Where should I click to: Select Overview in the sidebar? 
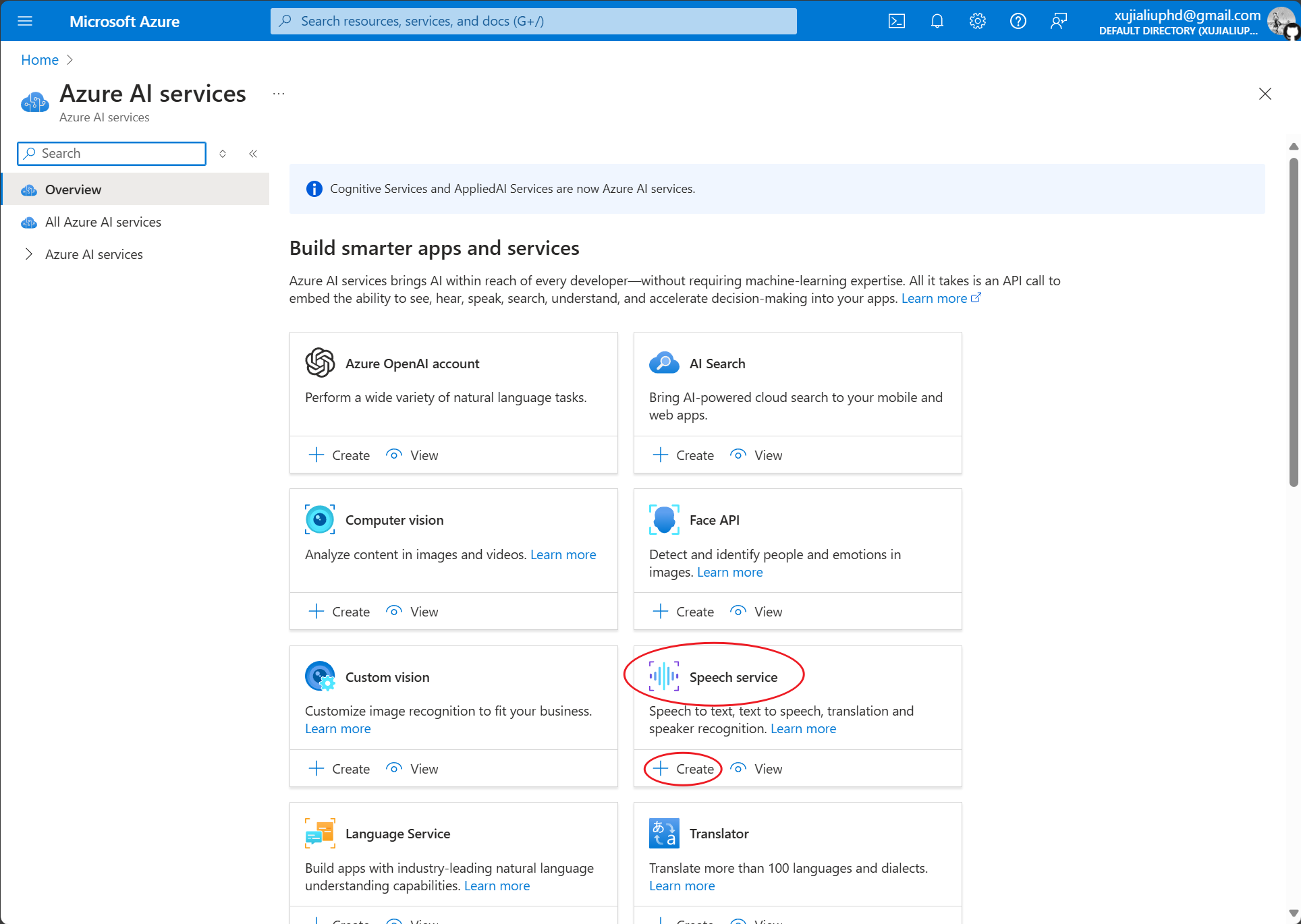pyautogui.click(x=74, y=190)
